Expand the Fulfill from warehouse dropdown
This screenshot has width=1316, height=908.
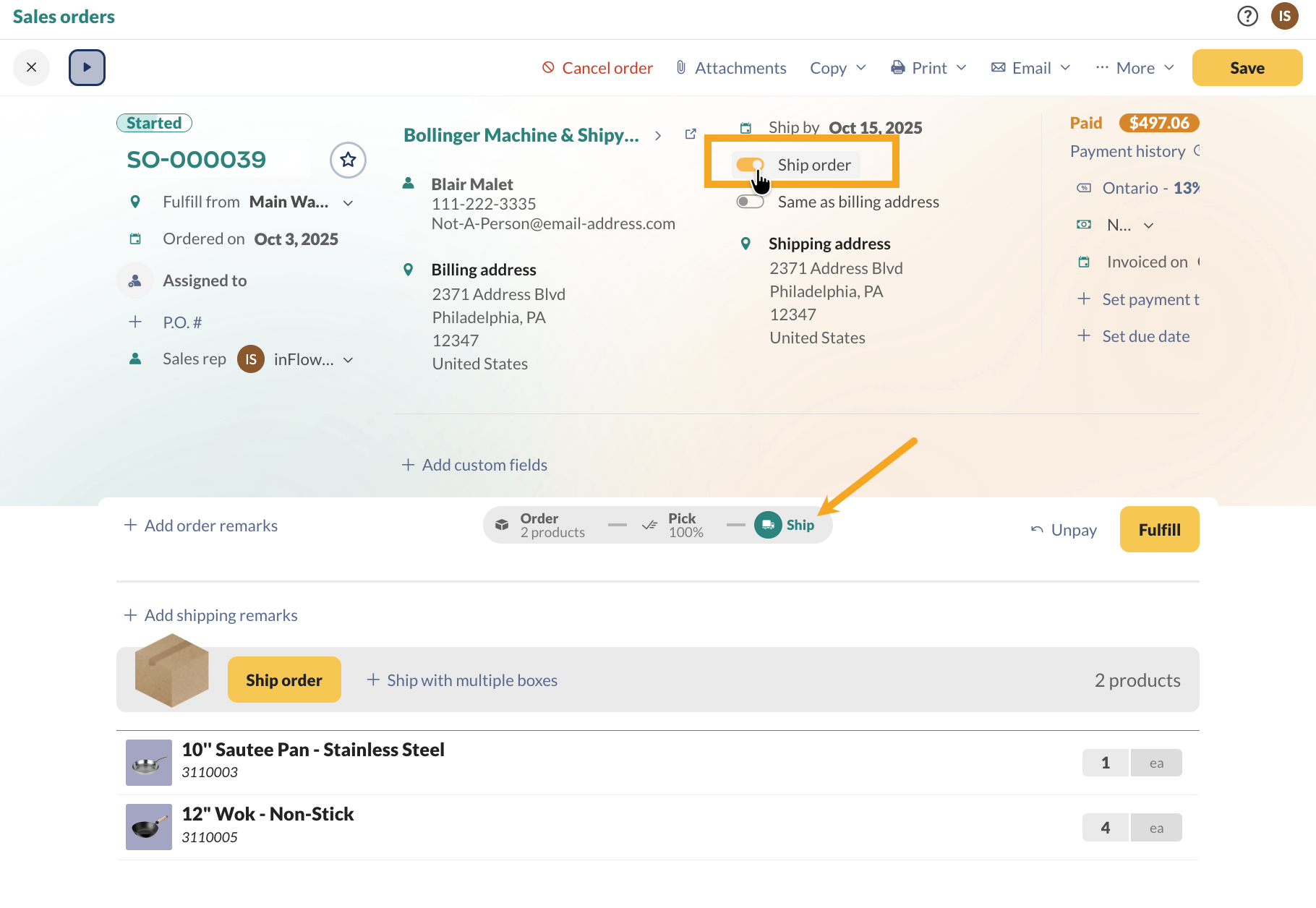point(349,202)
